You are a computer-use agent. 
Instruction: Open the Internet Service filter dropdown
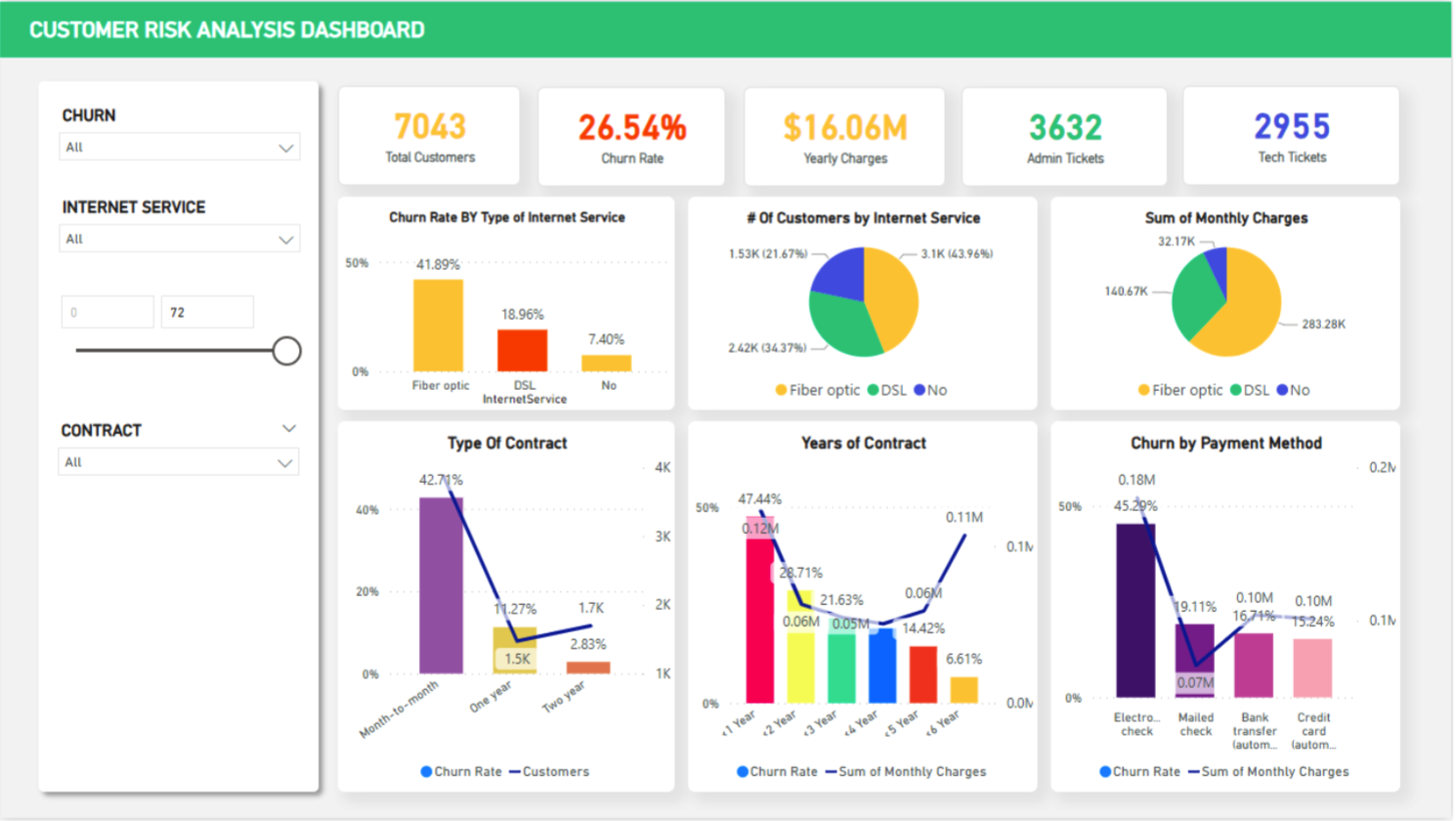(x=179, y=239)
